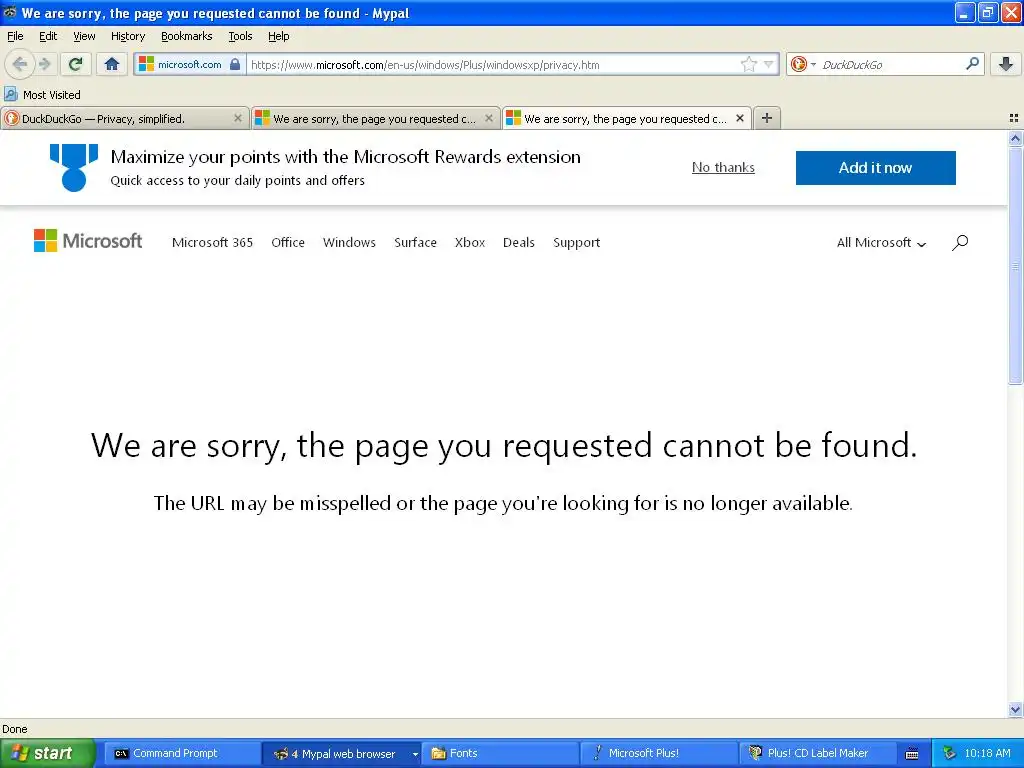The width and height of the screenshot is (1024, 768).
Task: Bookmark this page with the star icon
Action: coord(748,64)
